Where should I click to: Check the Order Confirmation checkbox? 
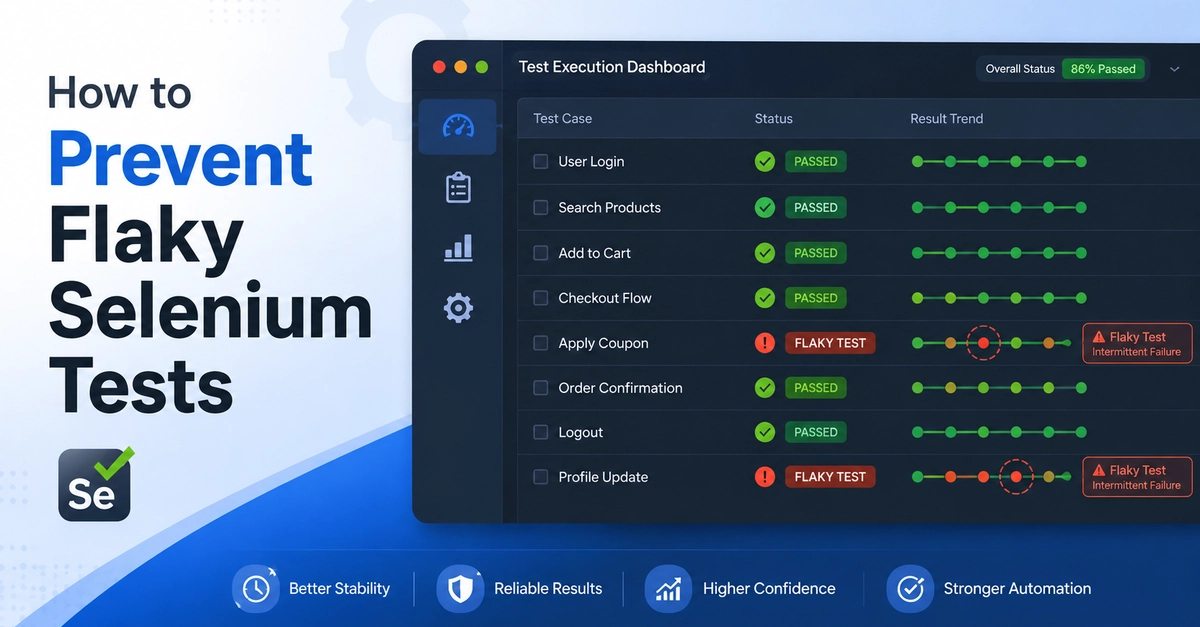click(540, 388)
